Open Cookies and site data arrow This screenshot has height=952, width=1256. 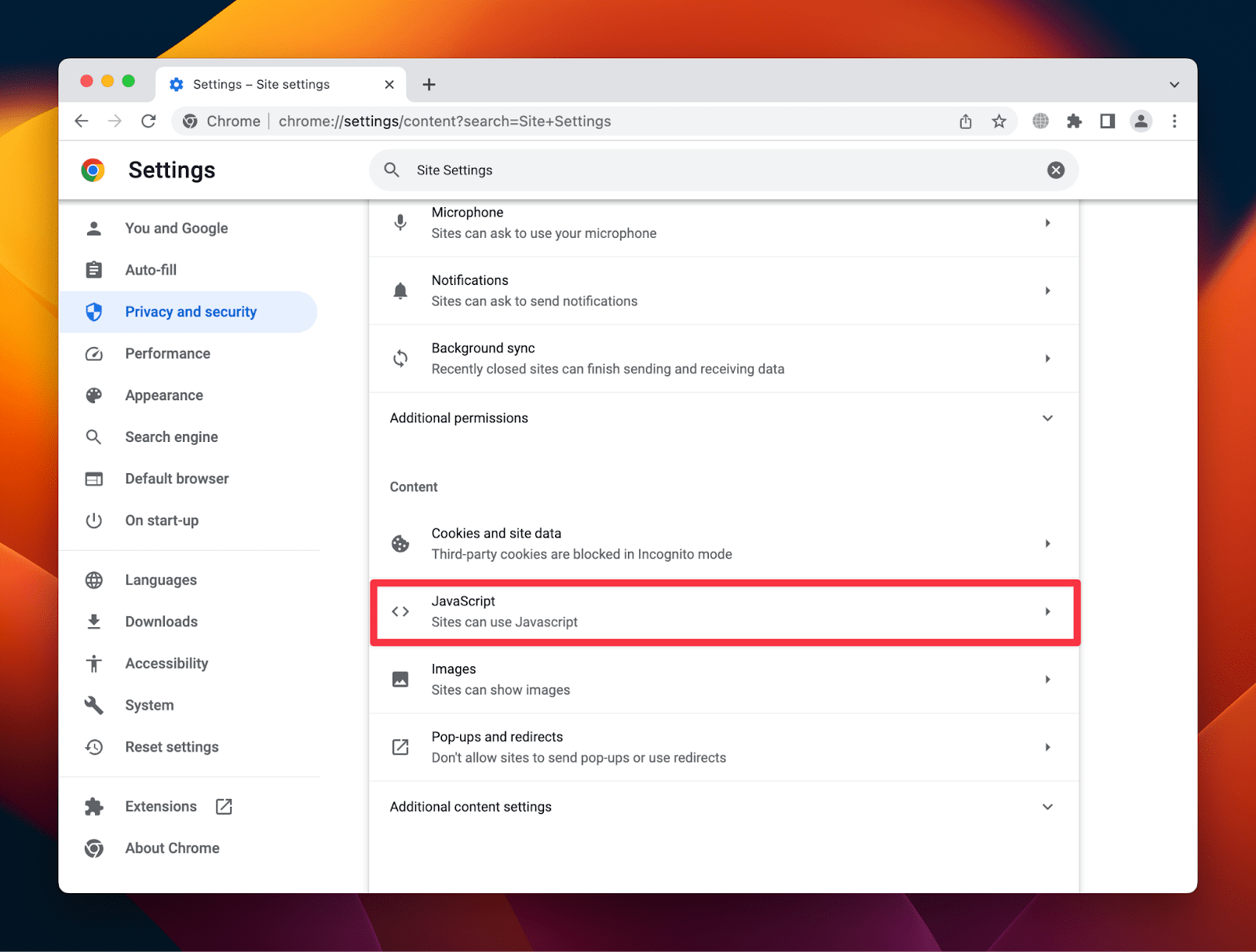(x=1048, y=544)
